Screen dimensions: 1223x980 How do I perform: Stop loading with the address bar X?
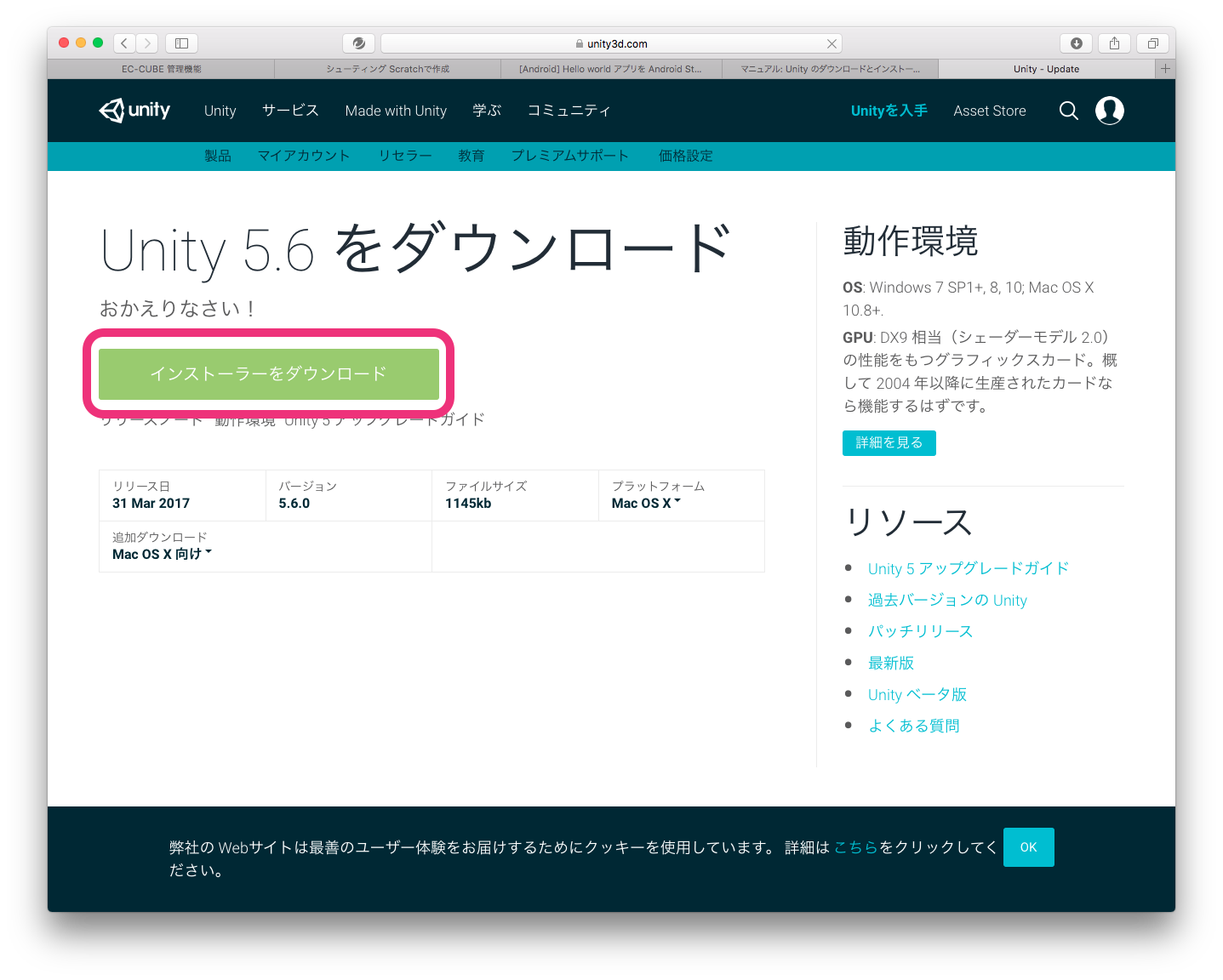pyautogui.click(x=832, y=43)
